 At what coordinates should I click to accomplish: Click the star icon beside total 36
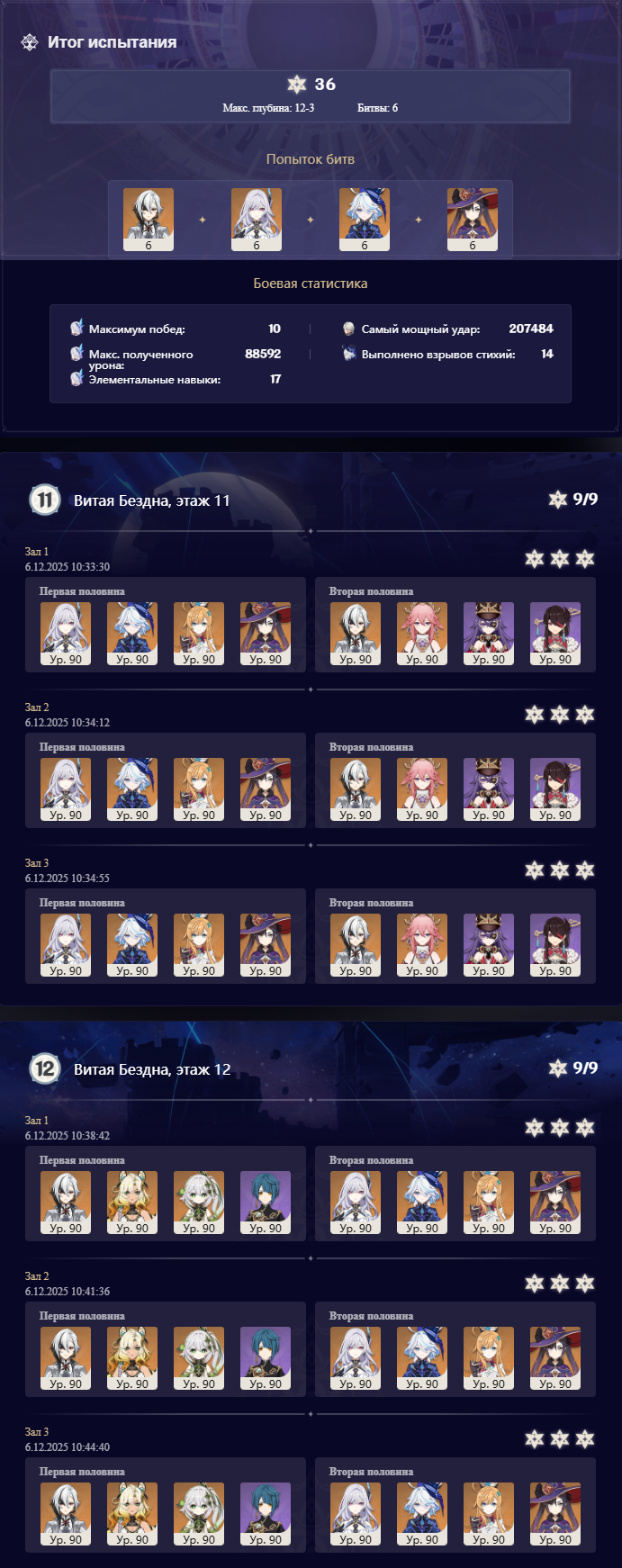(297, 85)
